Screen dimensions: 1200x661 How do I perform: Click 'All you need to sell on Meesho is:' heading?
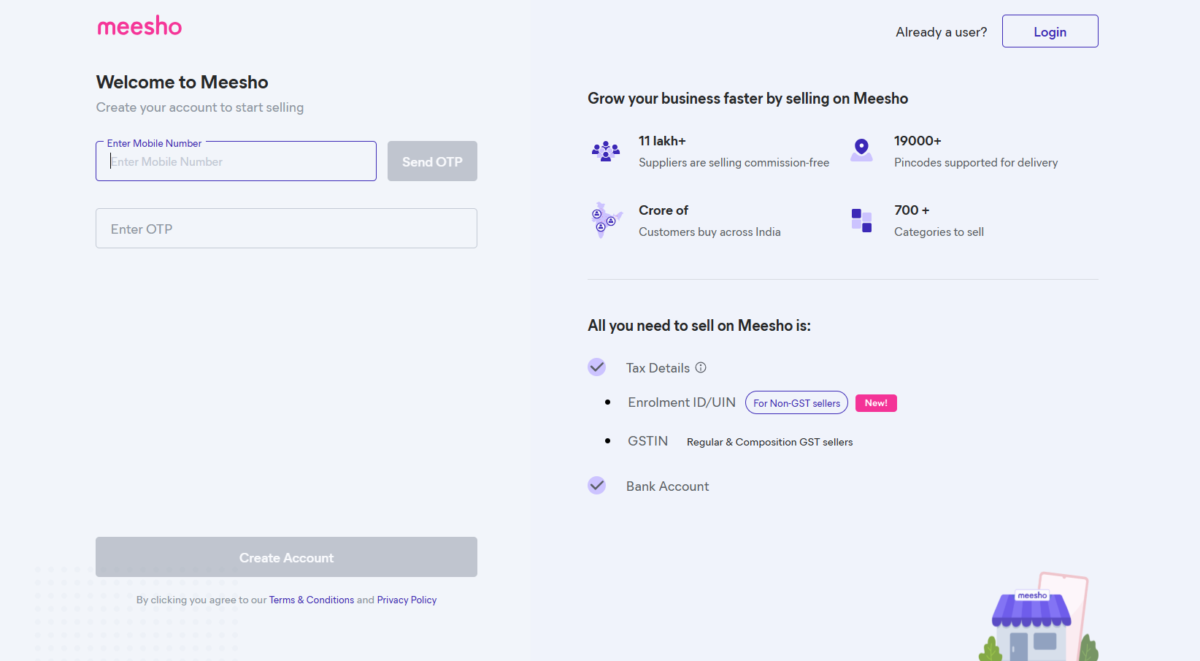(699, 326)
